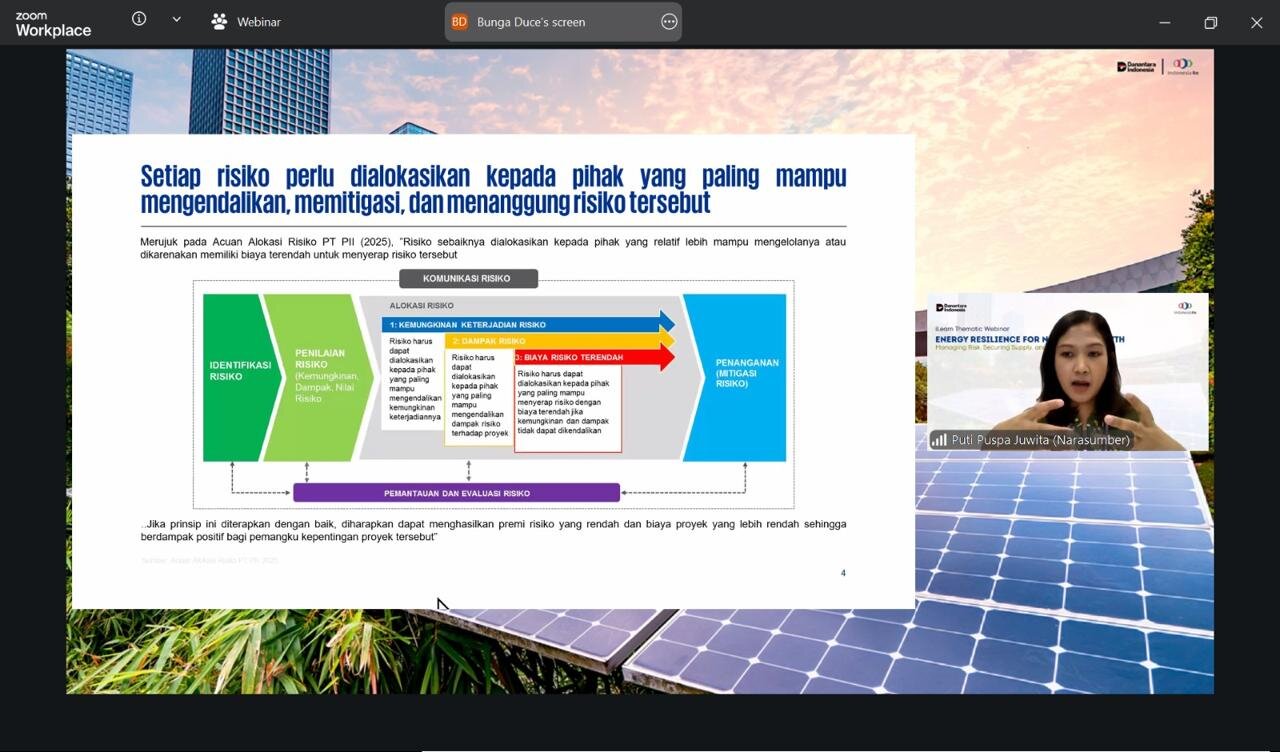
Task: Click the Webinar attendees icon
Action: tap(219, 21)
